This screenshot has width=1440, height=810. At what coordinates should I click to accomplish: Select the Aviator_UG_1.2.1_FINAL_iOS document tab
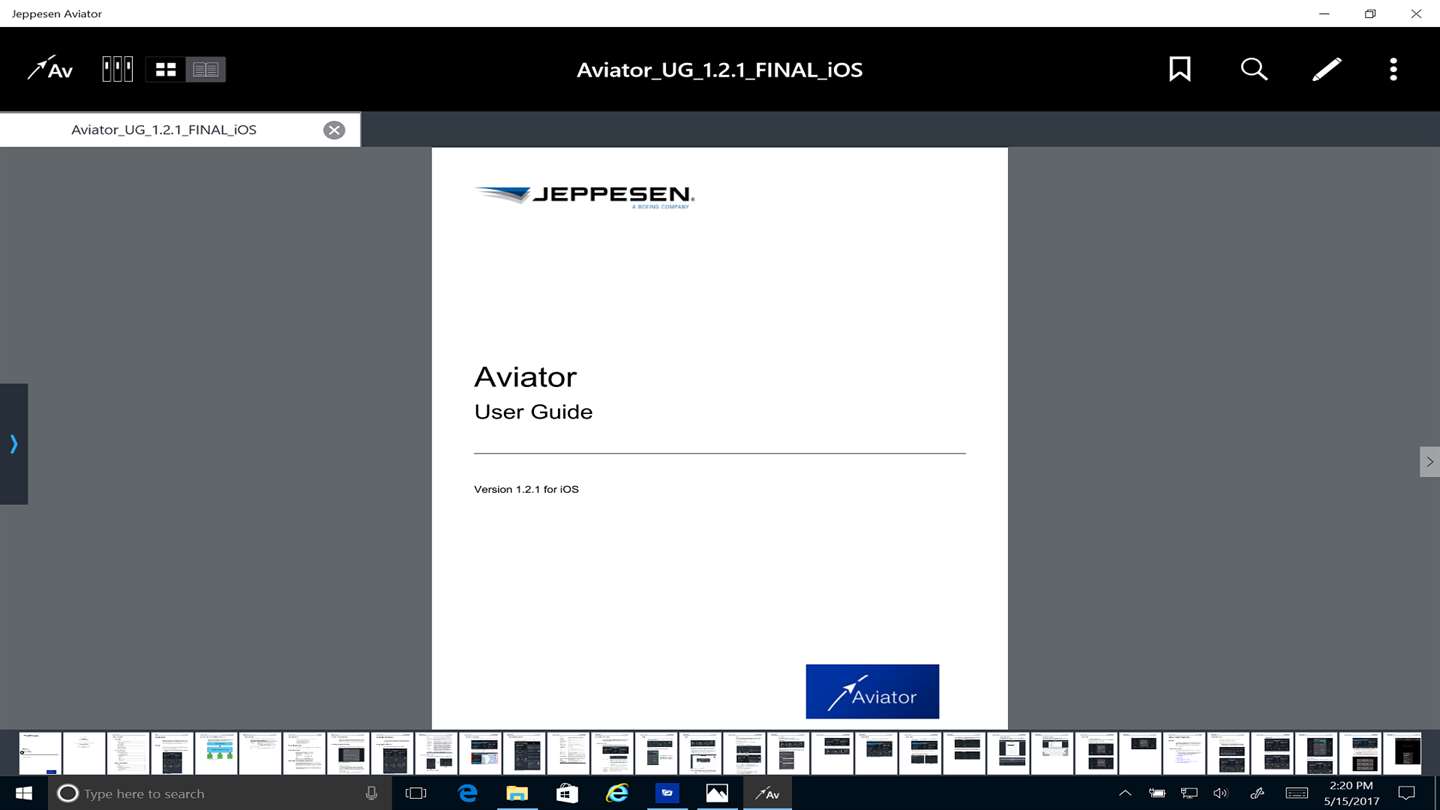pyautogui.click(x=180, y=129)
